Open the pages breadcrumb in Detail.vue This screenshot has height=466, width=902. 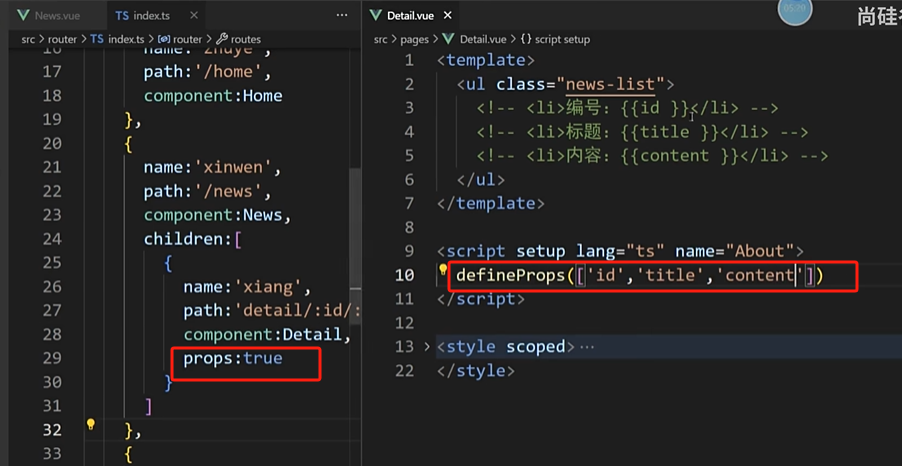(415, 39)
